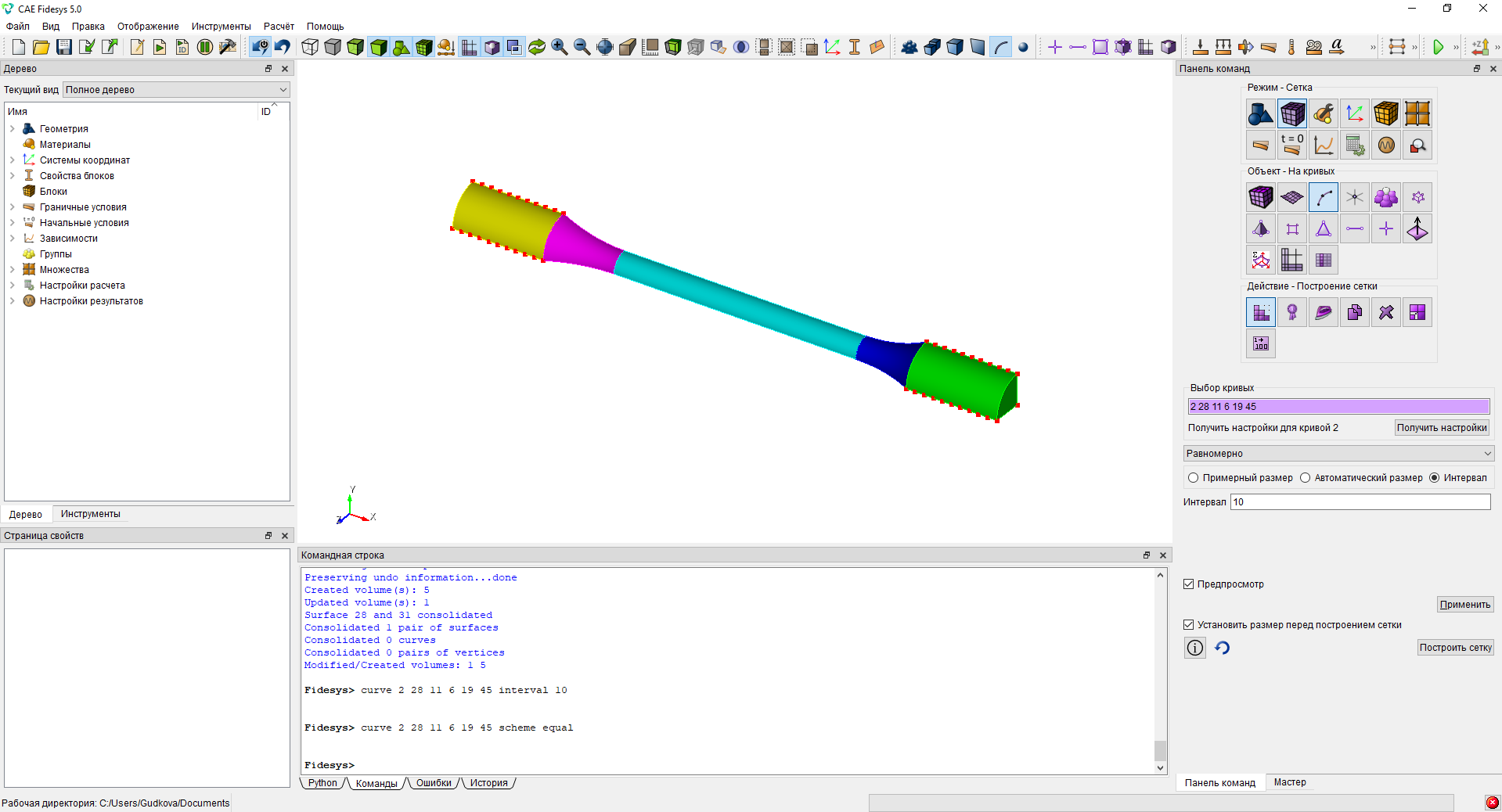Create a new file from the toolbar
The height and width of the screenshot is (812, 1502).
pyautogui.click(x=19, y=47)
